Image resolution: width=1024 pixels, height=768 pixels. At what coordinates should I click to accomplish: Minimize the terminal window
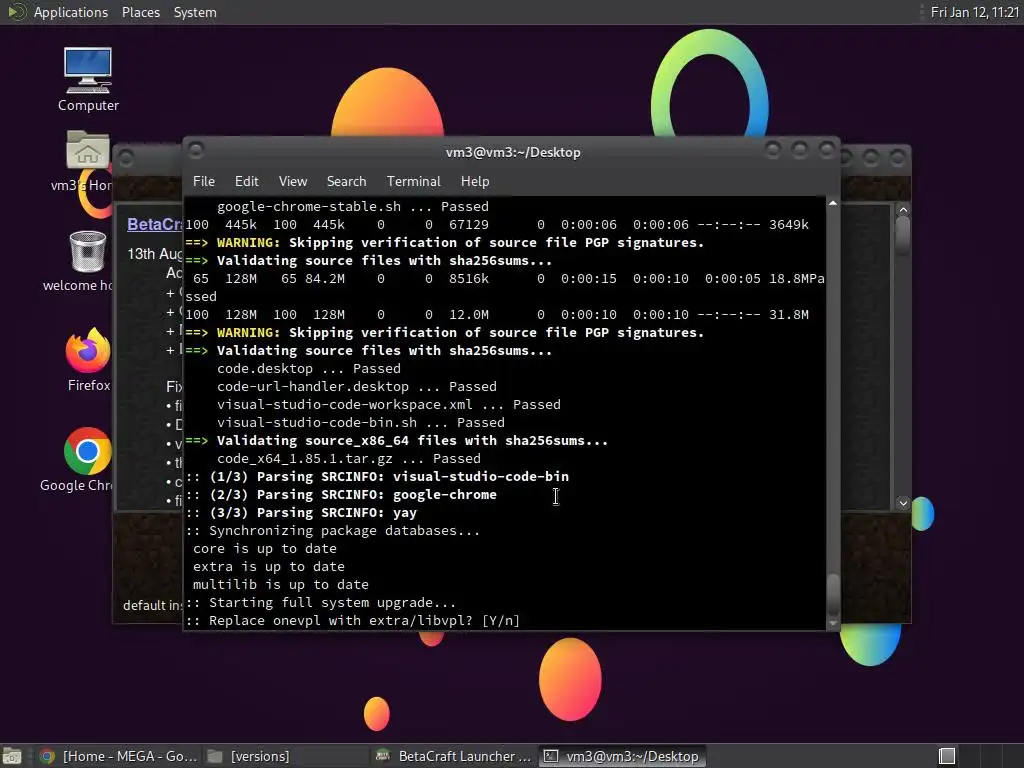click(x=773, y=150)
